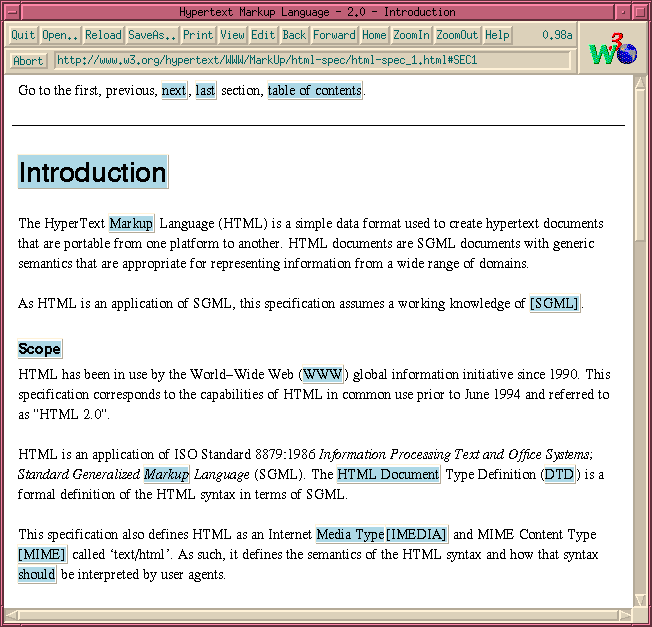
Task: Follow the 'table of contents' link
Action: tap(315, 91)
